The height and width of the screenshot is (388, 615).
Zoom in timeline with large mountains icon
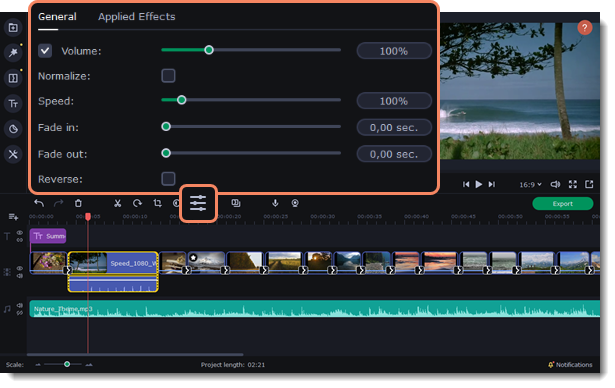[x=89, y=365]
